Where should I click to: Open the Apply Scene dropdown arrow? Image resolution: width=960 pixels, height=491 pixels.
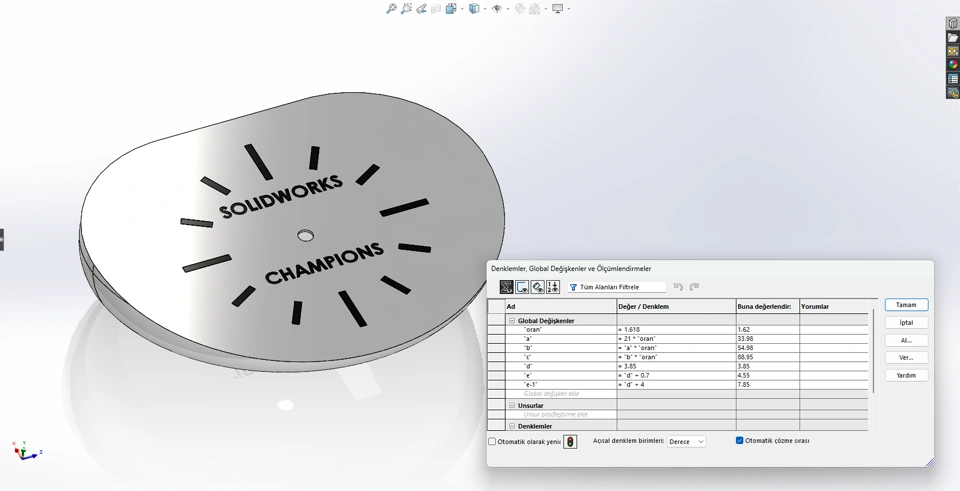pos(544,9)
